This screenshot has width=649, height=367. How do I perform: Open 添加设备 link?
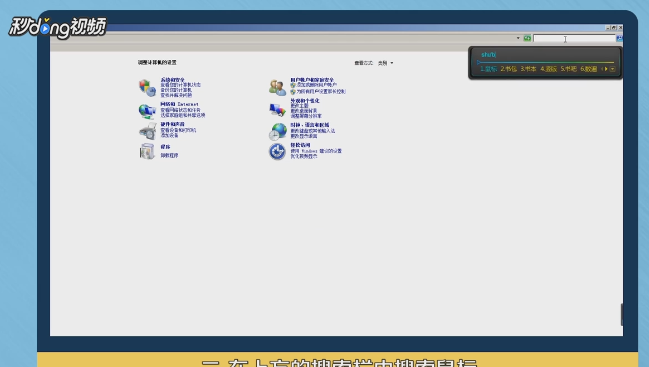pyautogui.click(x=169, y=135)
